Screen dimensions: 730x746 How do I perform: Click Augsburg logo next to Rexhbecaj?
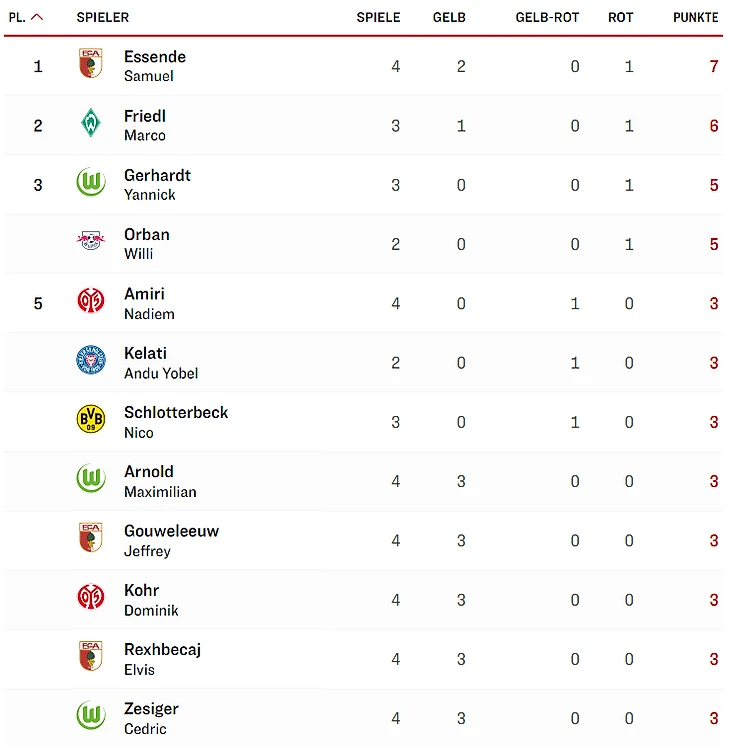91,656
